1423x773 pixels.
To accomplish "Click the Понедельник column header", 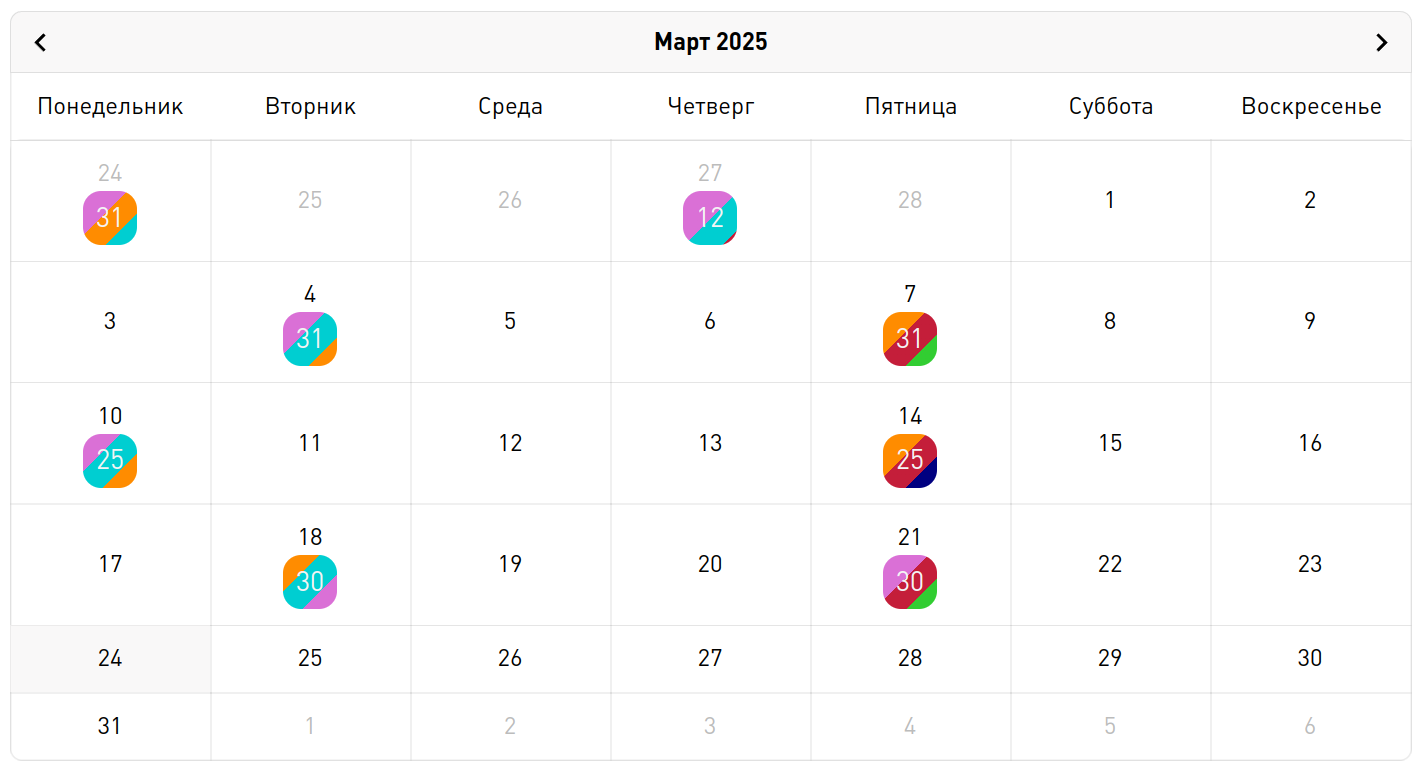I will coord(110,106).
